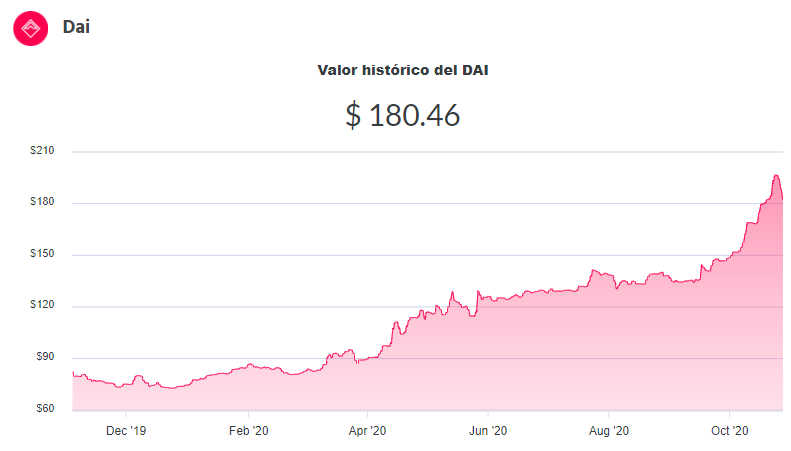The image size is (791, 451).
Task: Click the $150 y-axis label
Action: (44, 254)
